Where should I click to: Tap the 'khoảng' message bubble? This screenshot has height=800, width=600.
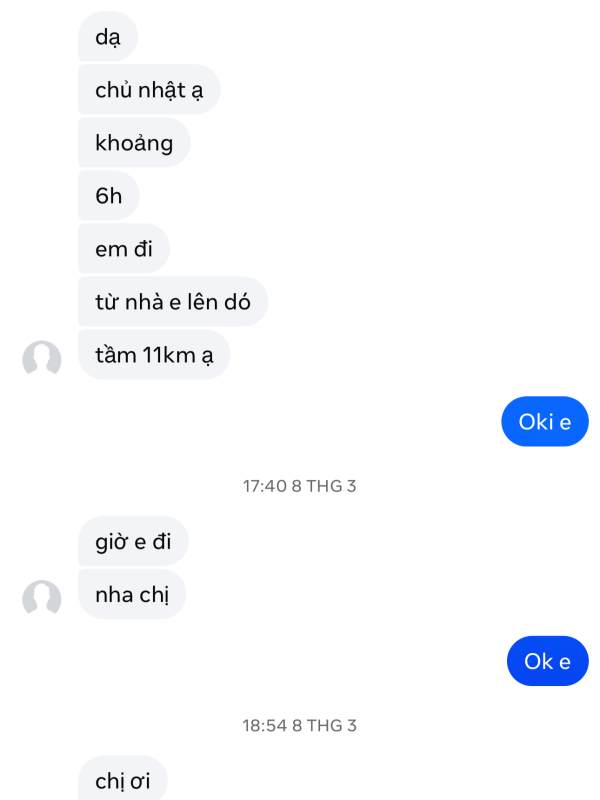coord(134,143)
